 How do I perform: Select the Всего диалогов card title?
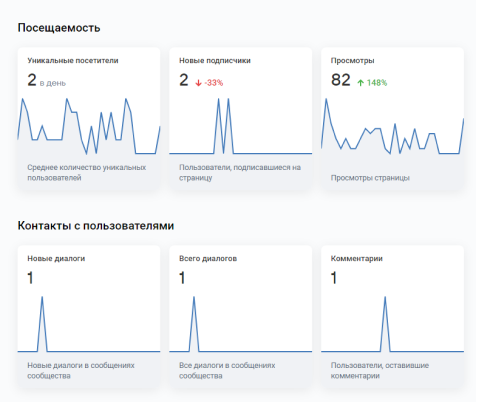pos(208,259)
